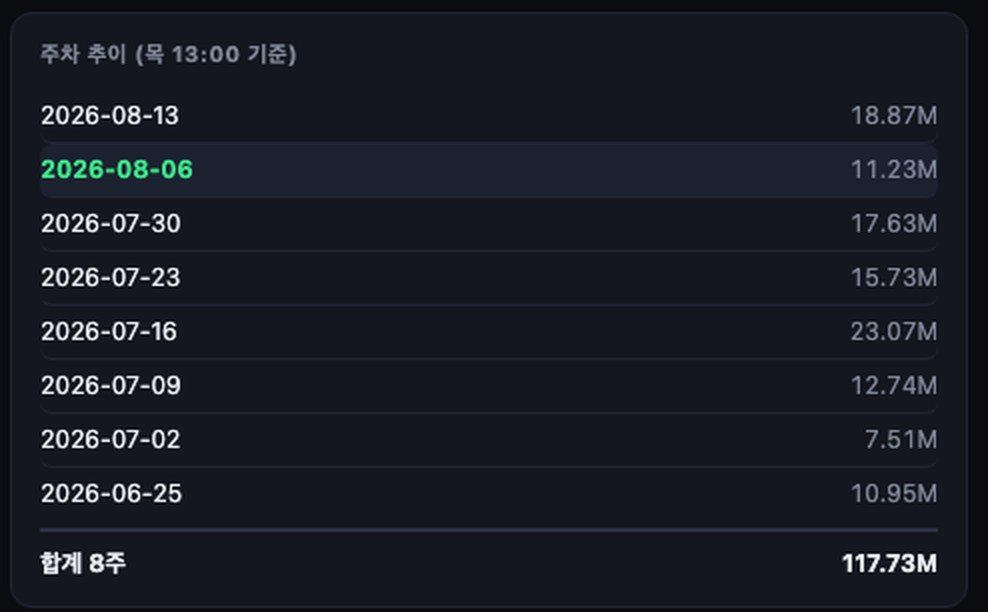Viewport: 988px width, 612px height.
Task: Click the 15.73M value
Action: pos(893,278)
